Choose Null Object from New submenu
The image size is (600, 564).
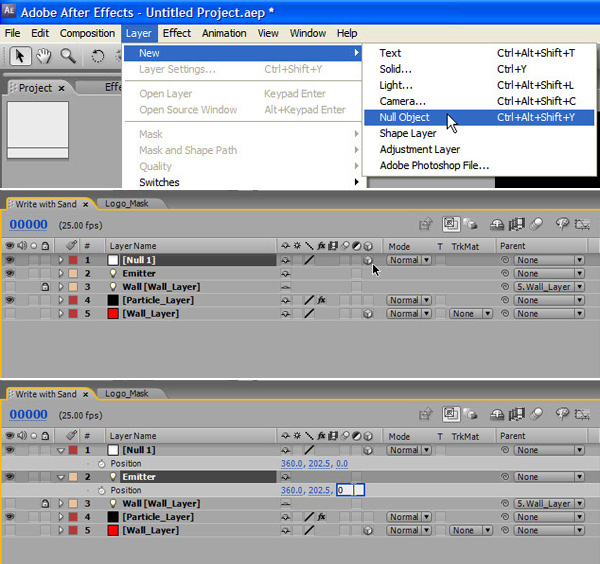tap(479, 117)
